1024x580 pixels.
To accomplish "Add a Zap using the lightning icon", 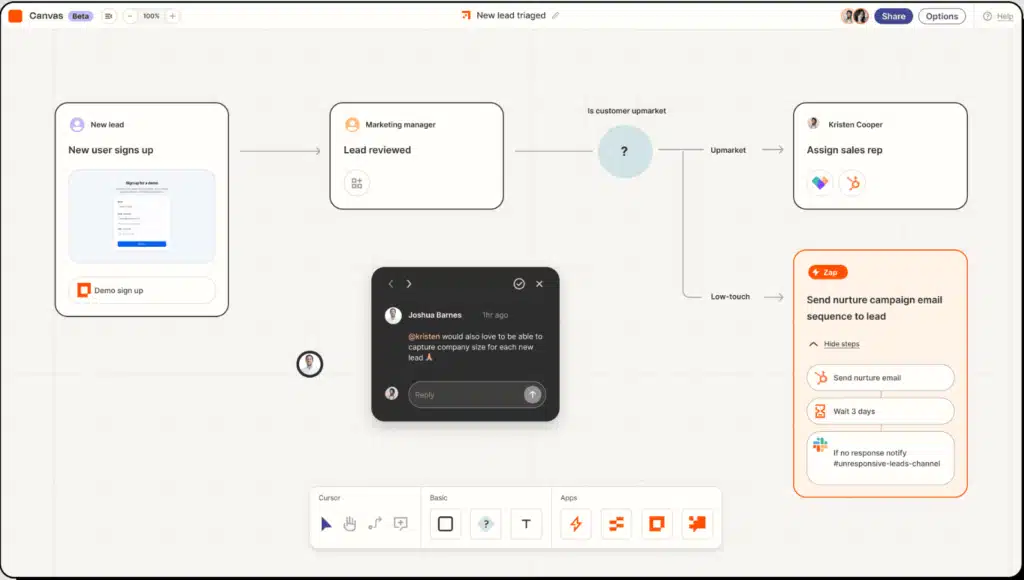I will 575,523.
